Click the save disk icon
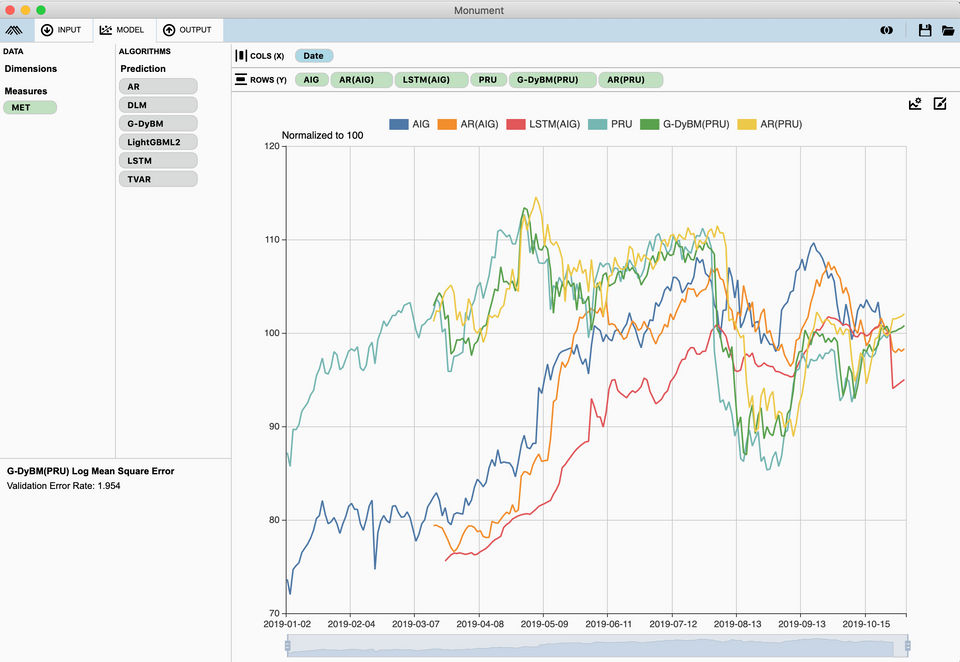 coord(924,30)
